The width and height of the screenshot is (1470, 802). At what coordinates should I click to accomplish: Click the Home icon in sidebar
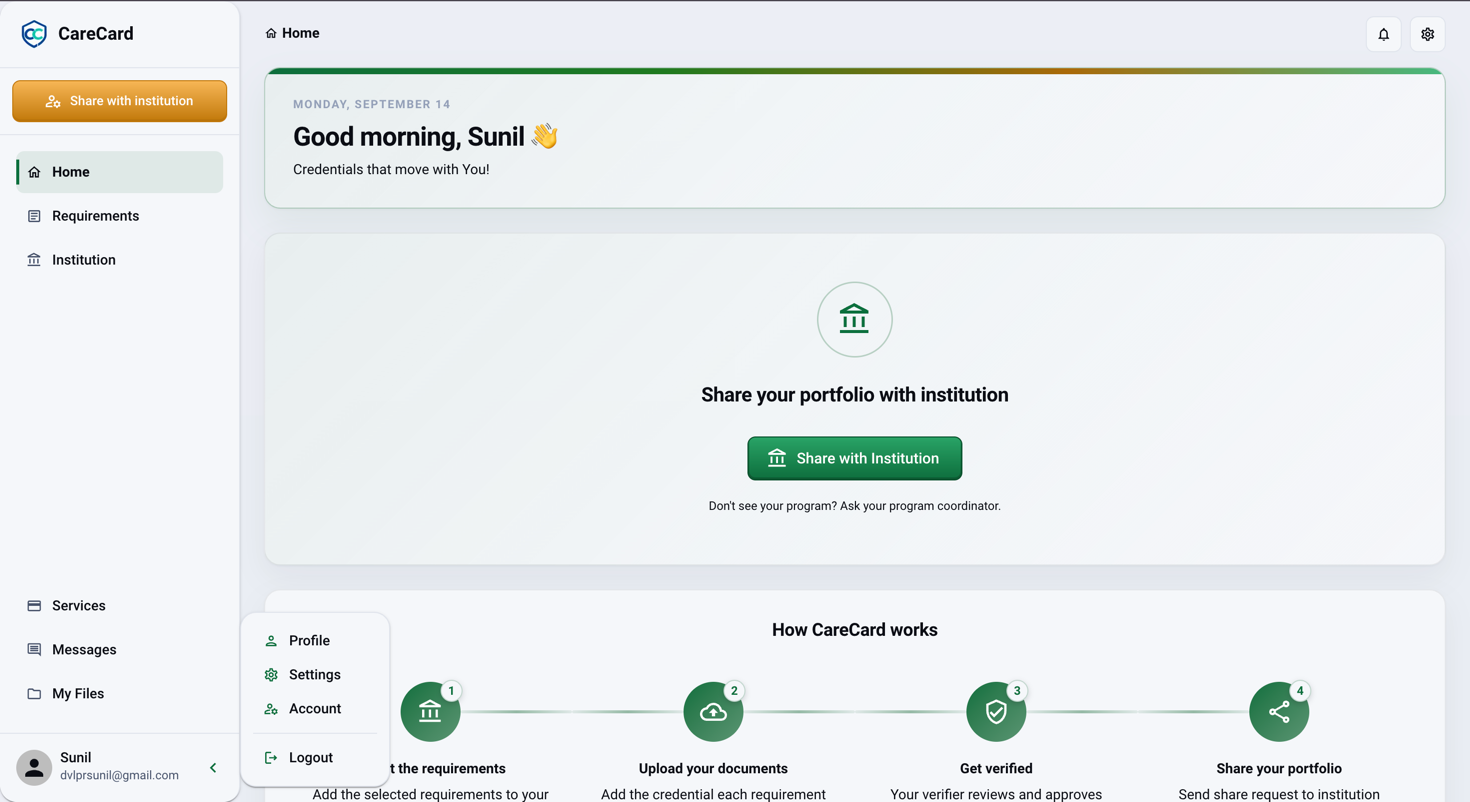(34, 172)
